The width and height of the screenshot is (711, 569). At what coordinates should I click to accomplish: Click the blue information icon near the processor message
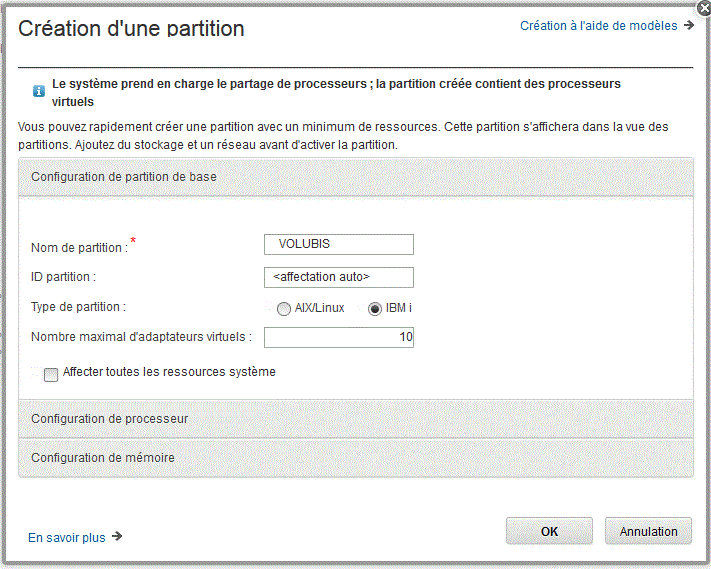pyautogui.click(x=39, y=91)
